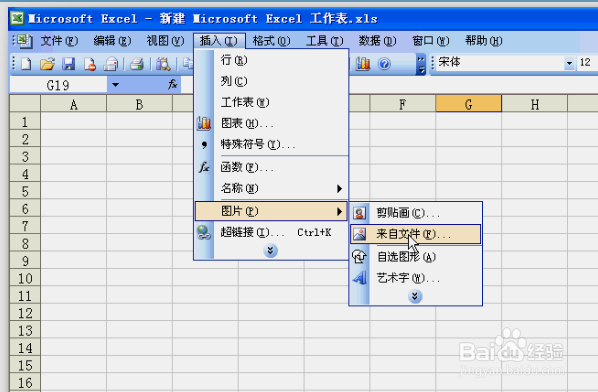This screenshot has height=392, width=598.
Task: Choose 工作表(W) from the Insert menu
Action: [271, 102]
